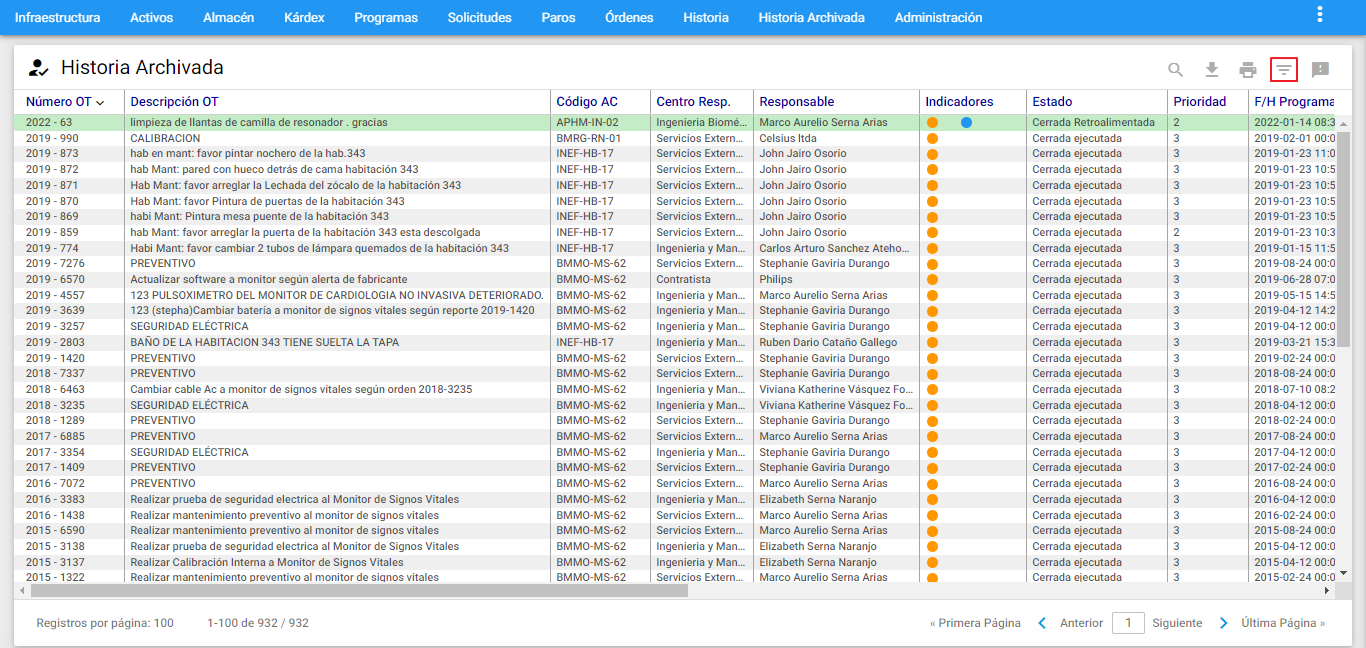Click 1-100 de 932 / 932 record count
The width and height of the screenshot is (1366, 648).
pyautogui.click(x=258, y=623)
